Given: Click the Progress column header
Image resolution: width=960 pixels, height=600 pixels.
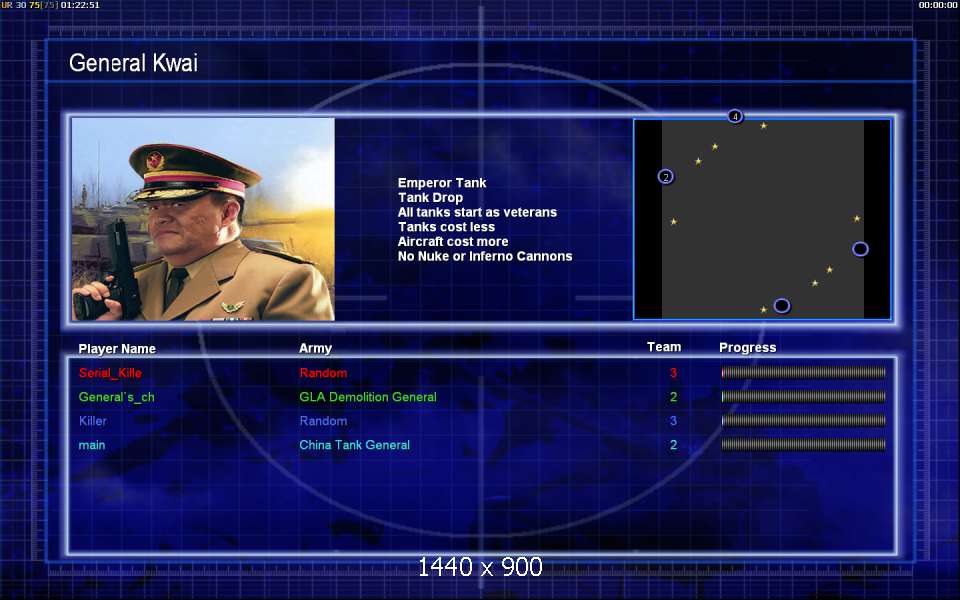Looking at the screenshot, I should coord(748,348).
